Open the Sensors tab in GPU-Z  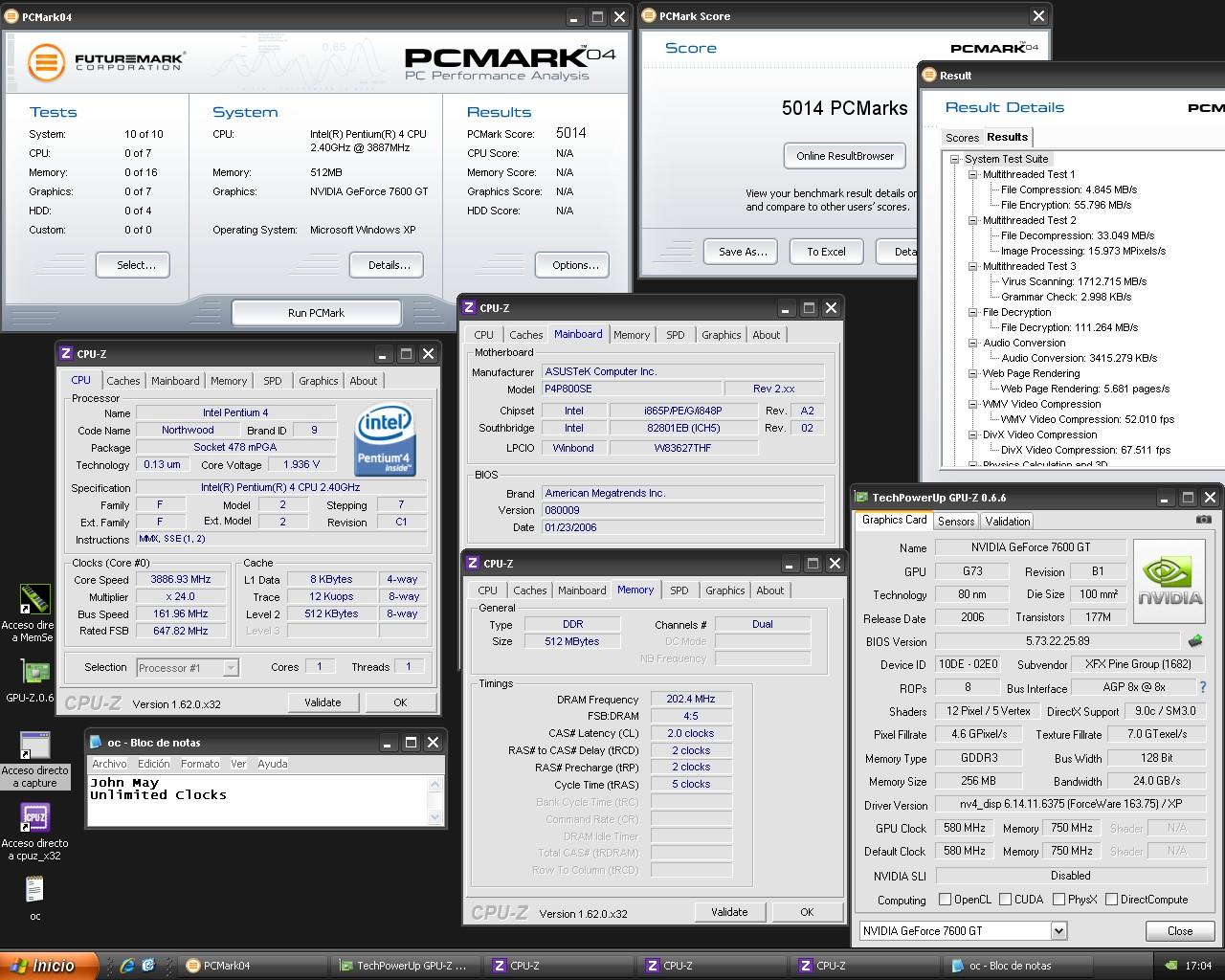pyautogui.click(x=956, y=522)
